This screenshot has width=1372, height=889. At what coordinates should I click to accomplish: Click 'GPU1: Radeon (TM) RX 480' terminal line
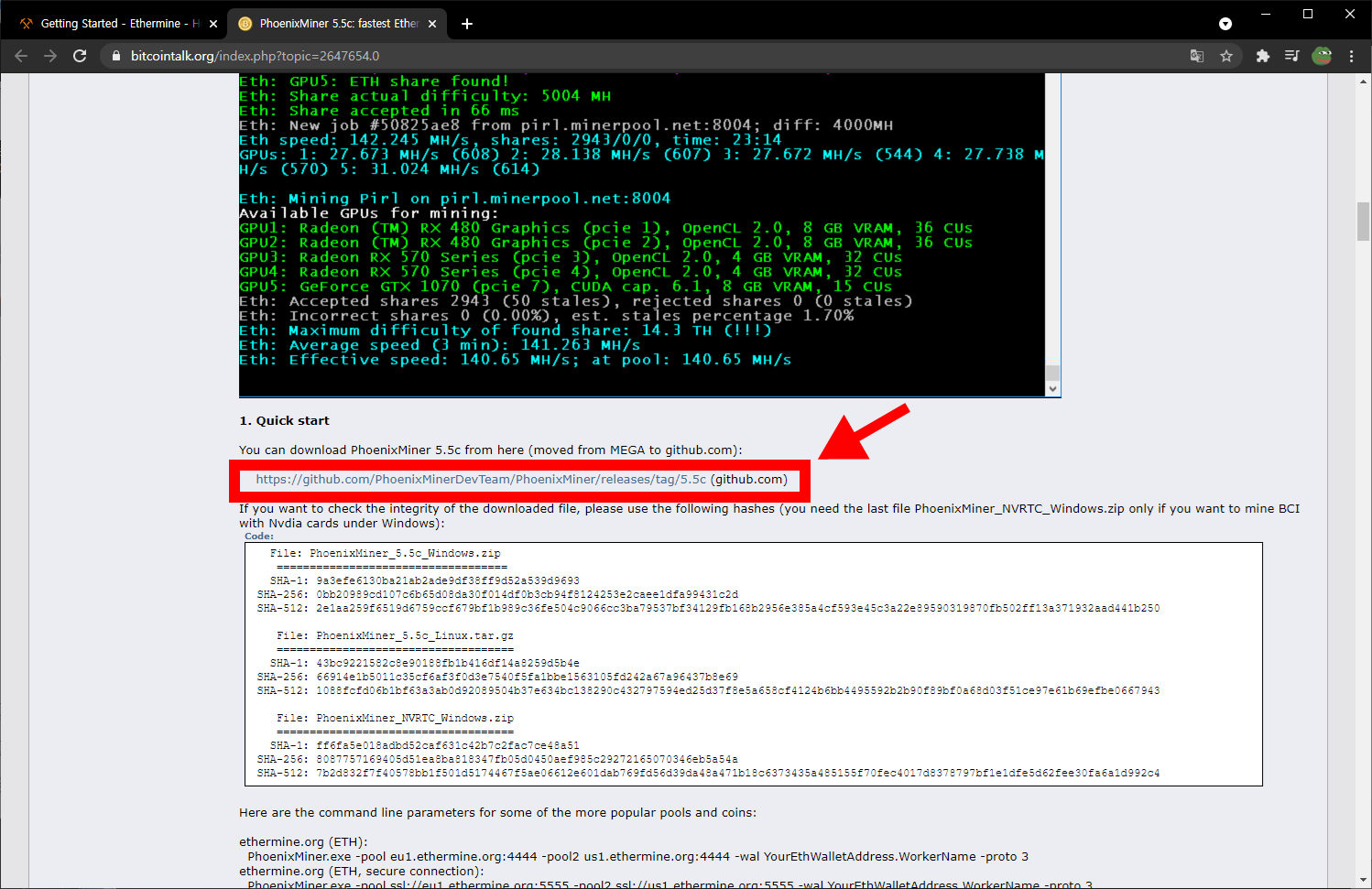point(605,228)
